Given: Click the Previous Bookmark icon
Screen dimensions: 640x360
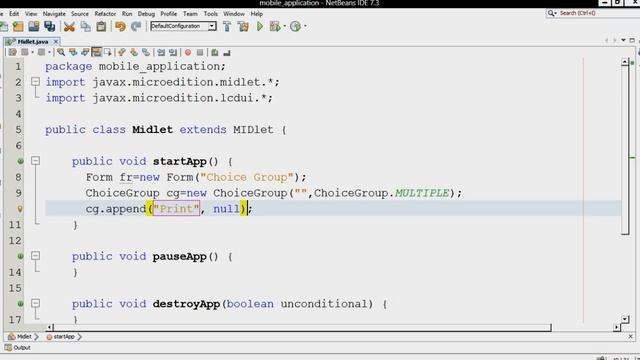Looking at the screenshot, I should coord(122,52).
